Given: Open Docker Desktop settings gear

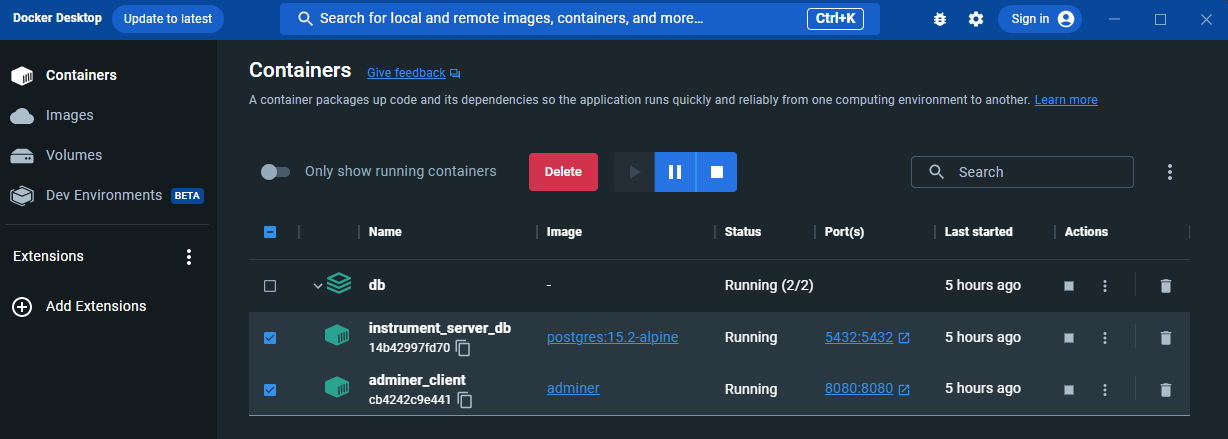Looking at the screenshot, I should pyautogui.click(x=976, y=19).
